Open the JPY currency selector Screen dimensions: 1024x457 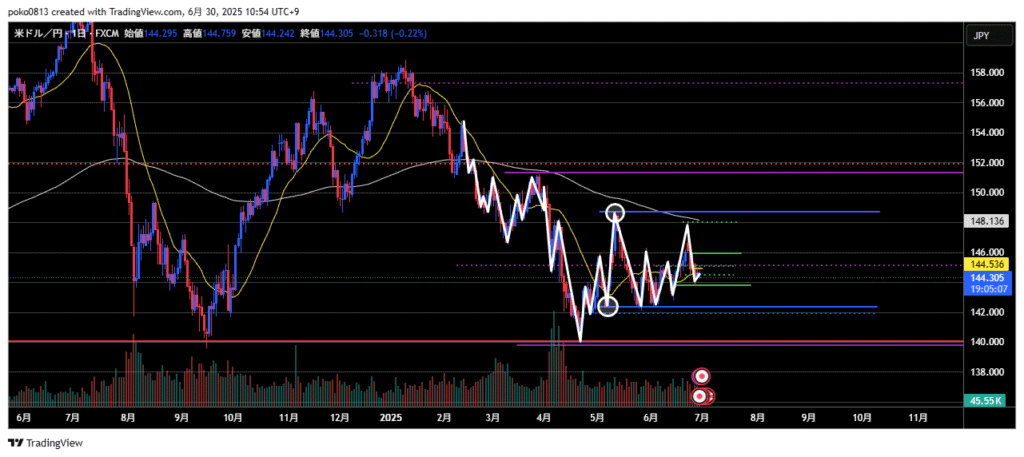[x=982, y=36]
